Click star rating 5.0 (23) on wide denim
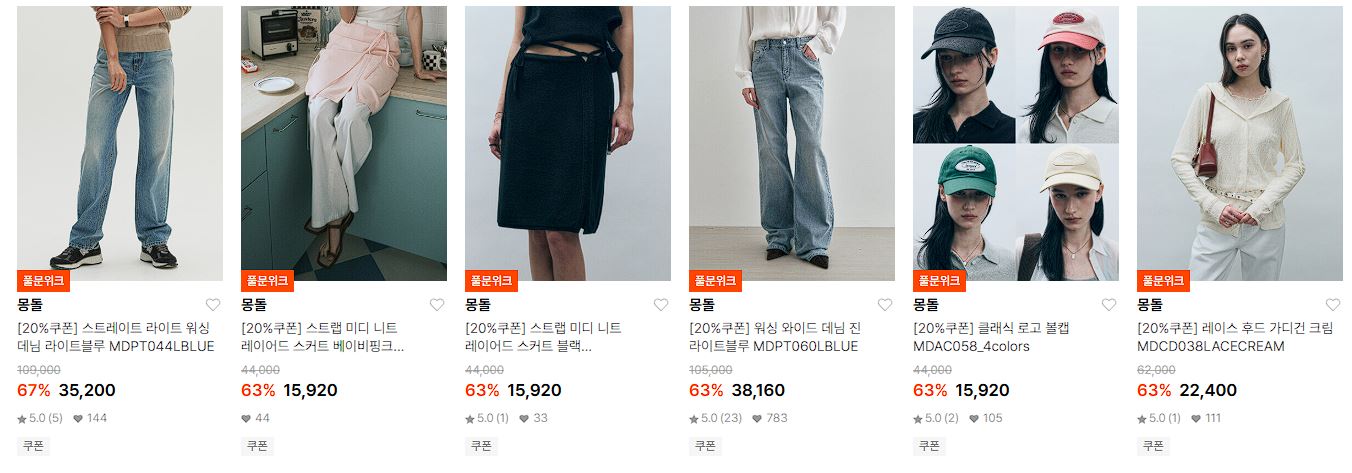The image size is (1352, 473). (x=716, y=418)
